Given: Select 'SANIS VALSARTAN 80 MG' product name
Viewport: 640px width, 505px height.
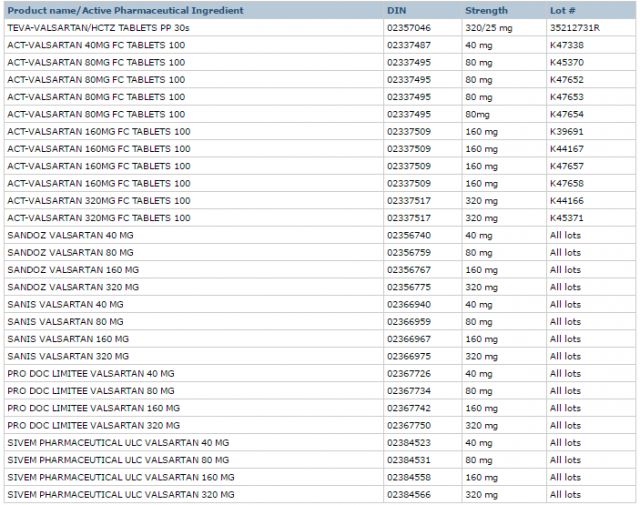Looking at the screenshot, I should pos(65,322).
